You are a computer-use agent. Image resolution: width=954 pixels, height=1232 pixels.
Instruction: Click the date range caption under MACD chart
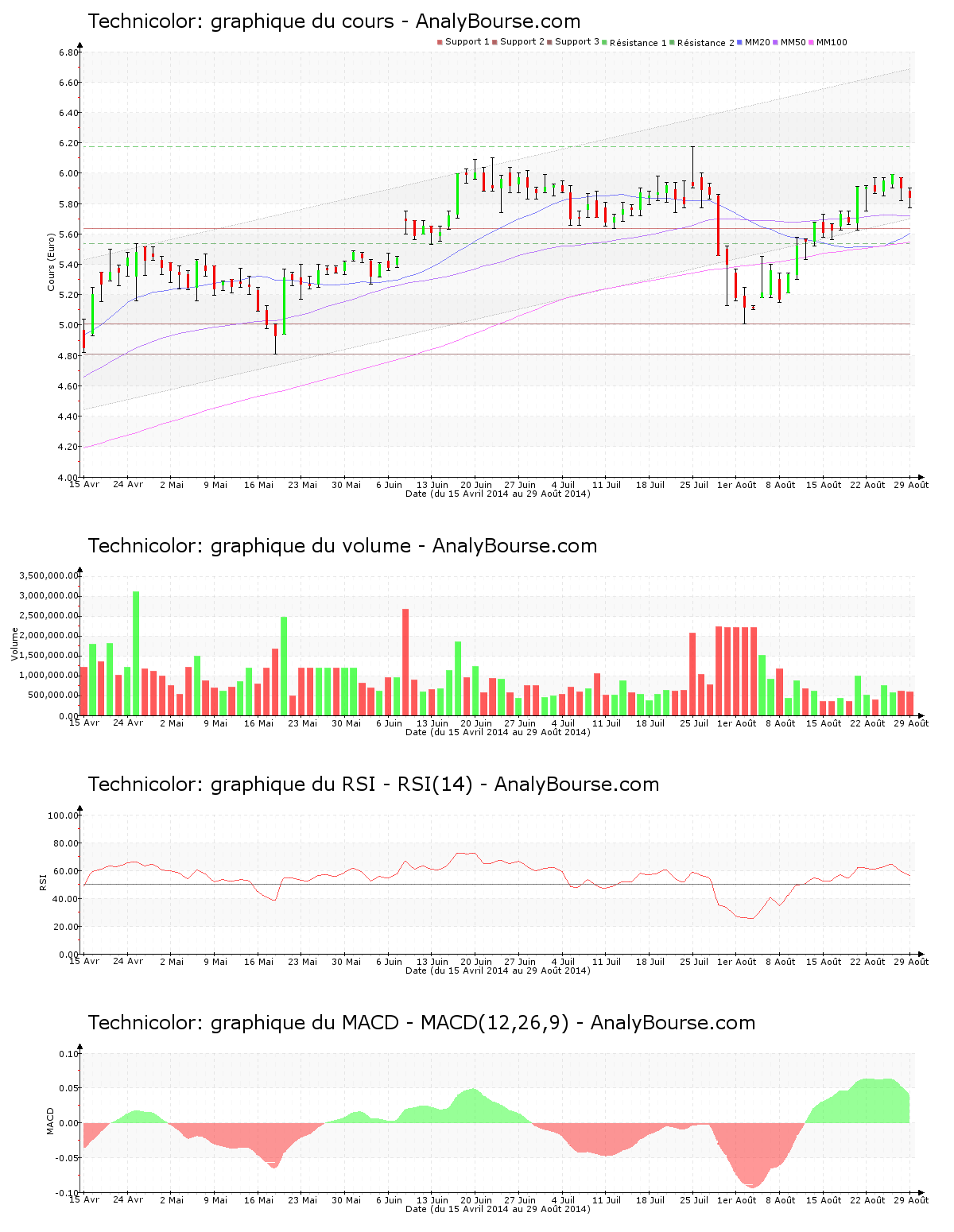(498, 1209)
